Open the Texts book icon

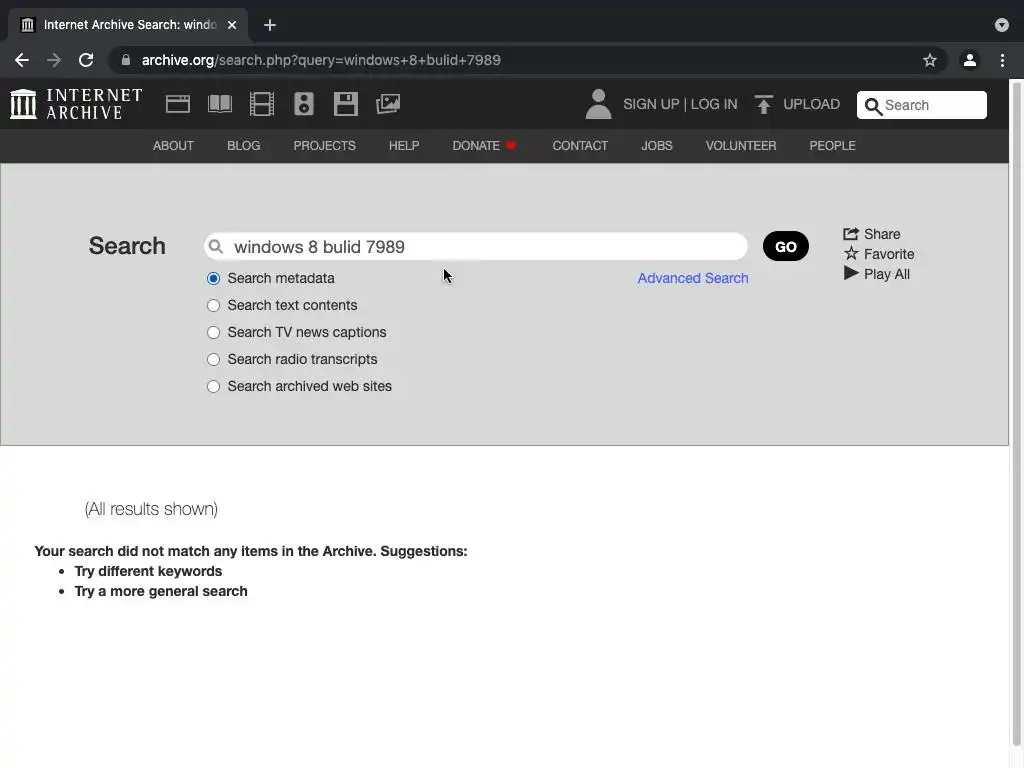[x=219, y=104]
